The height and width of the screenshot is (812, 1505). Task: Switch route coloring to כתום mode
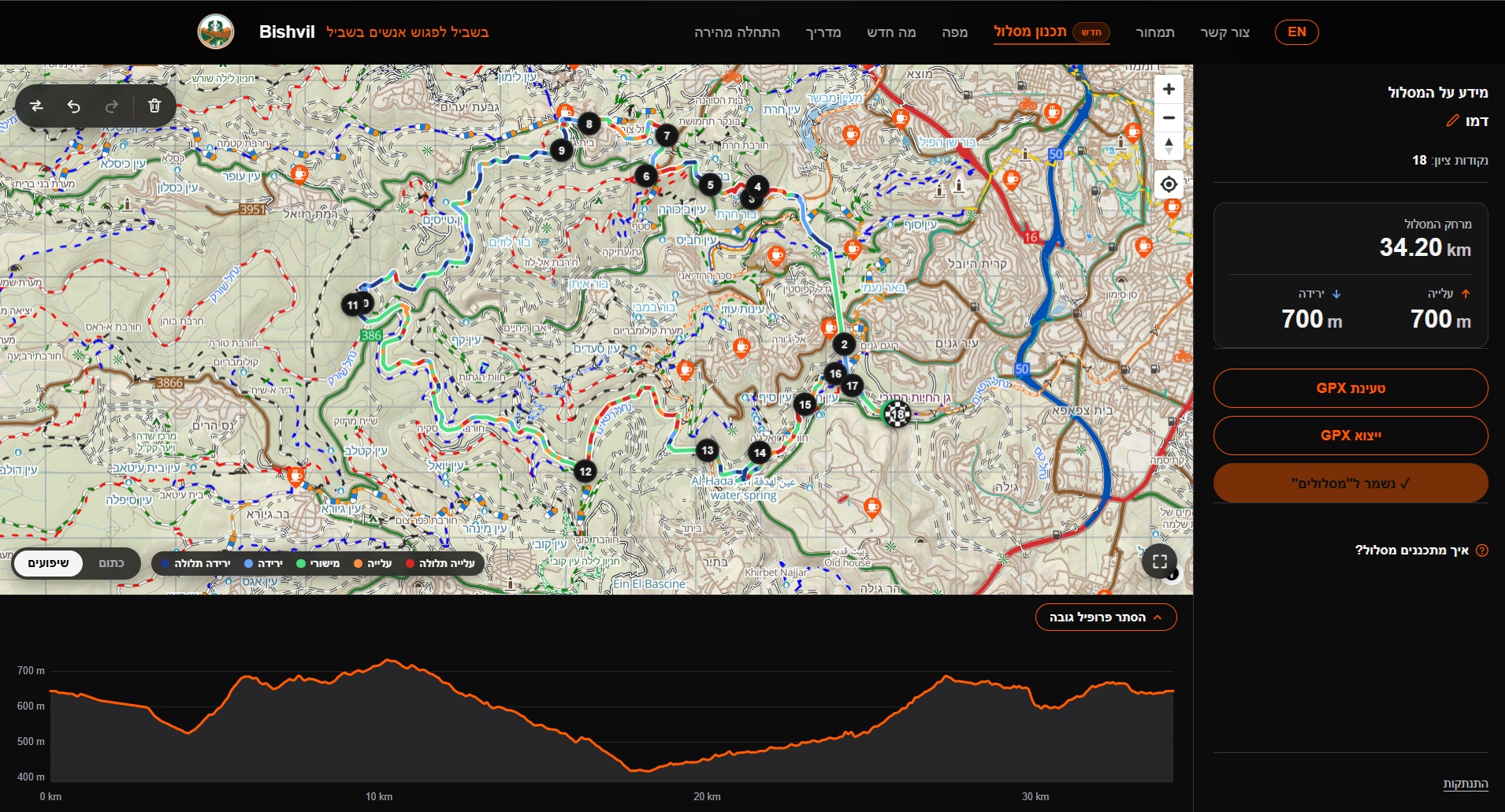pyautogui.click(x=111, y=563)
